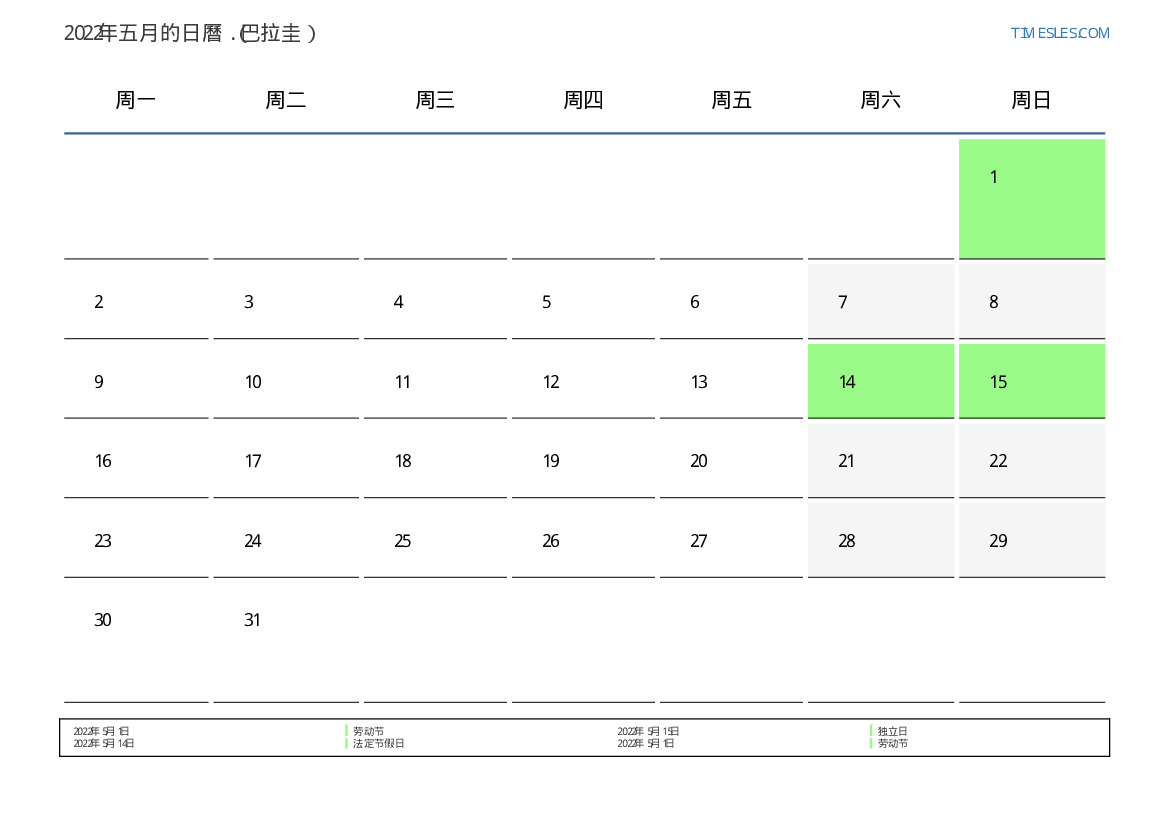
Task: Open the TIMESLES.COM link
Action: pos(1059,33)
